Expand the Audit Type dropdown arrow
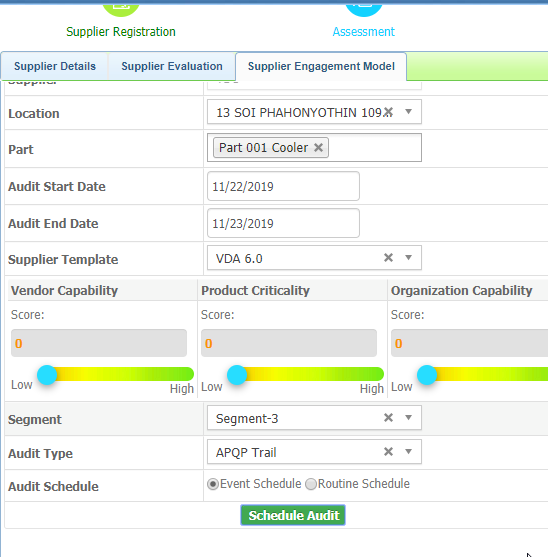Screen dimensions: 548x557 (408, 451)
